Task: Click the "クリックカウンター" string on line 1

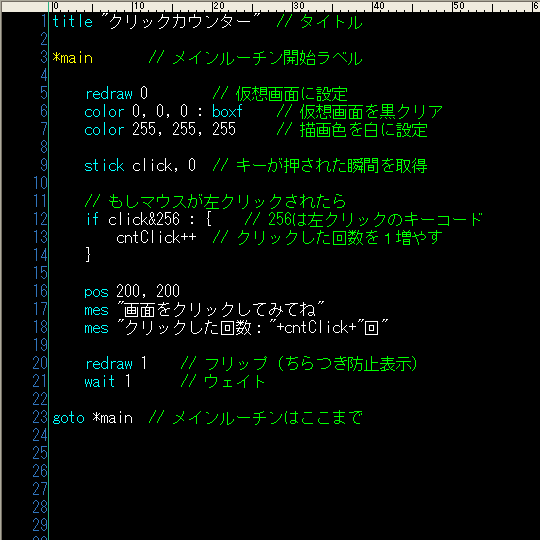Action: point(181,22)
